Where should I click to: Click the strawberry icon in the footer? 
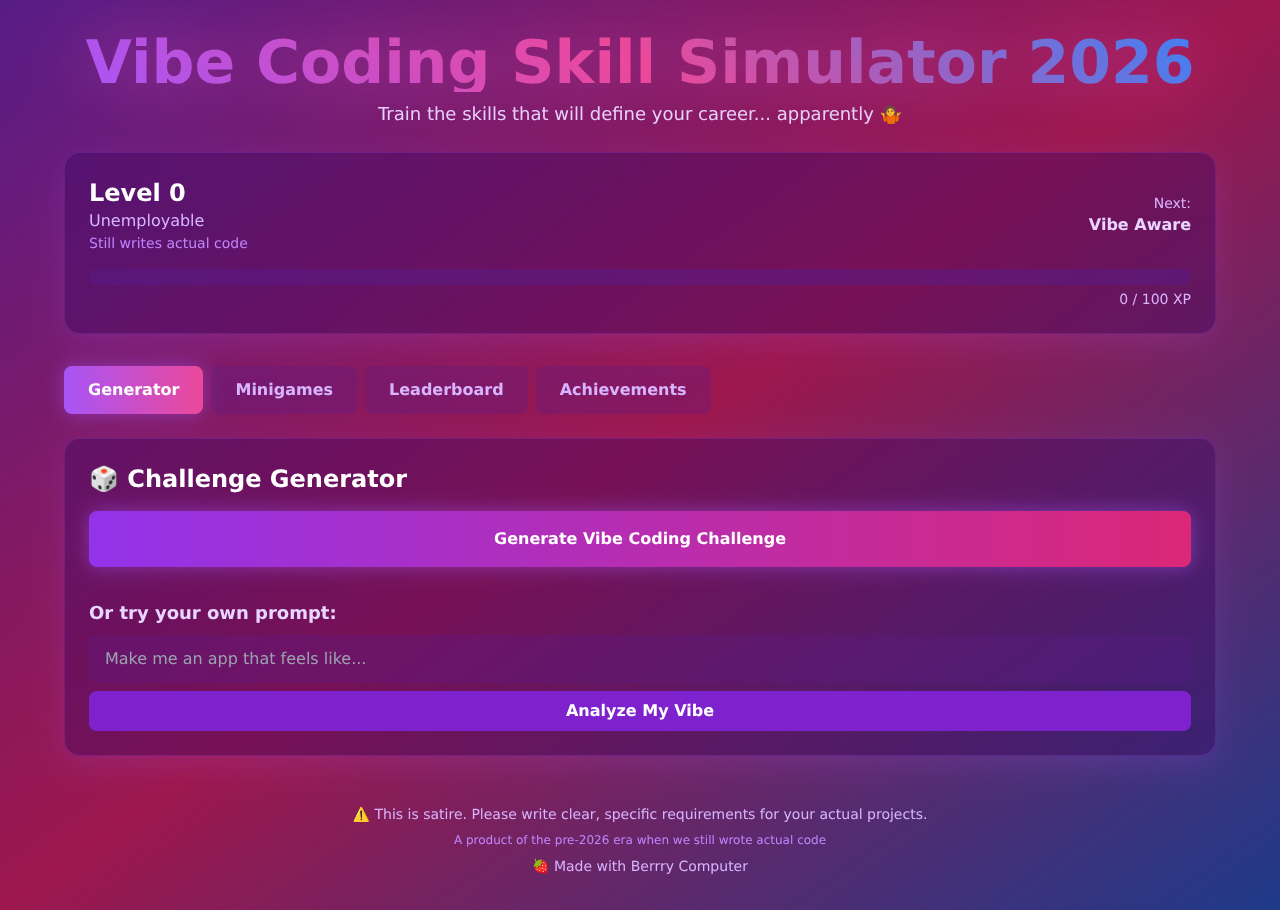tap(540, 867)
